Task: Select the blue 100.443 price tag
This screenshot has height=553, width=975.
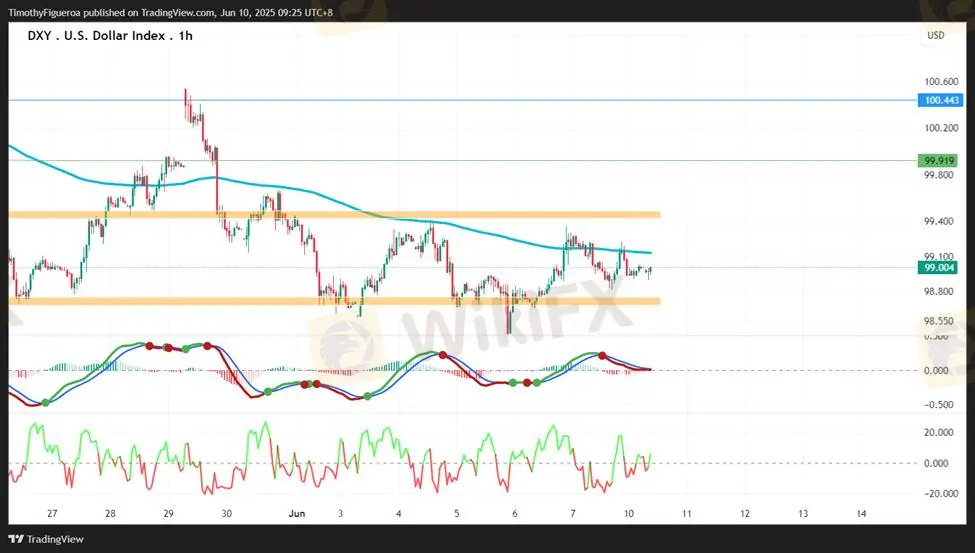Action: [x=940, y=100]
